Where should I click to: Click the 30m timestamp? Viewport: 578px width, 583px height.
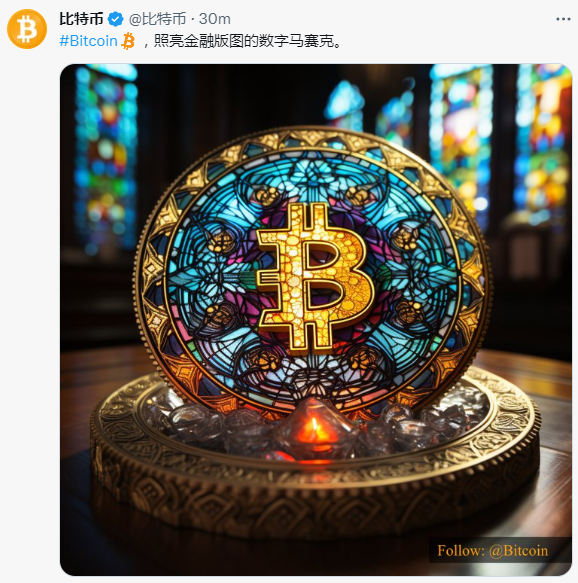pos(214,19)
